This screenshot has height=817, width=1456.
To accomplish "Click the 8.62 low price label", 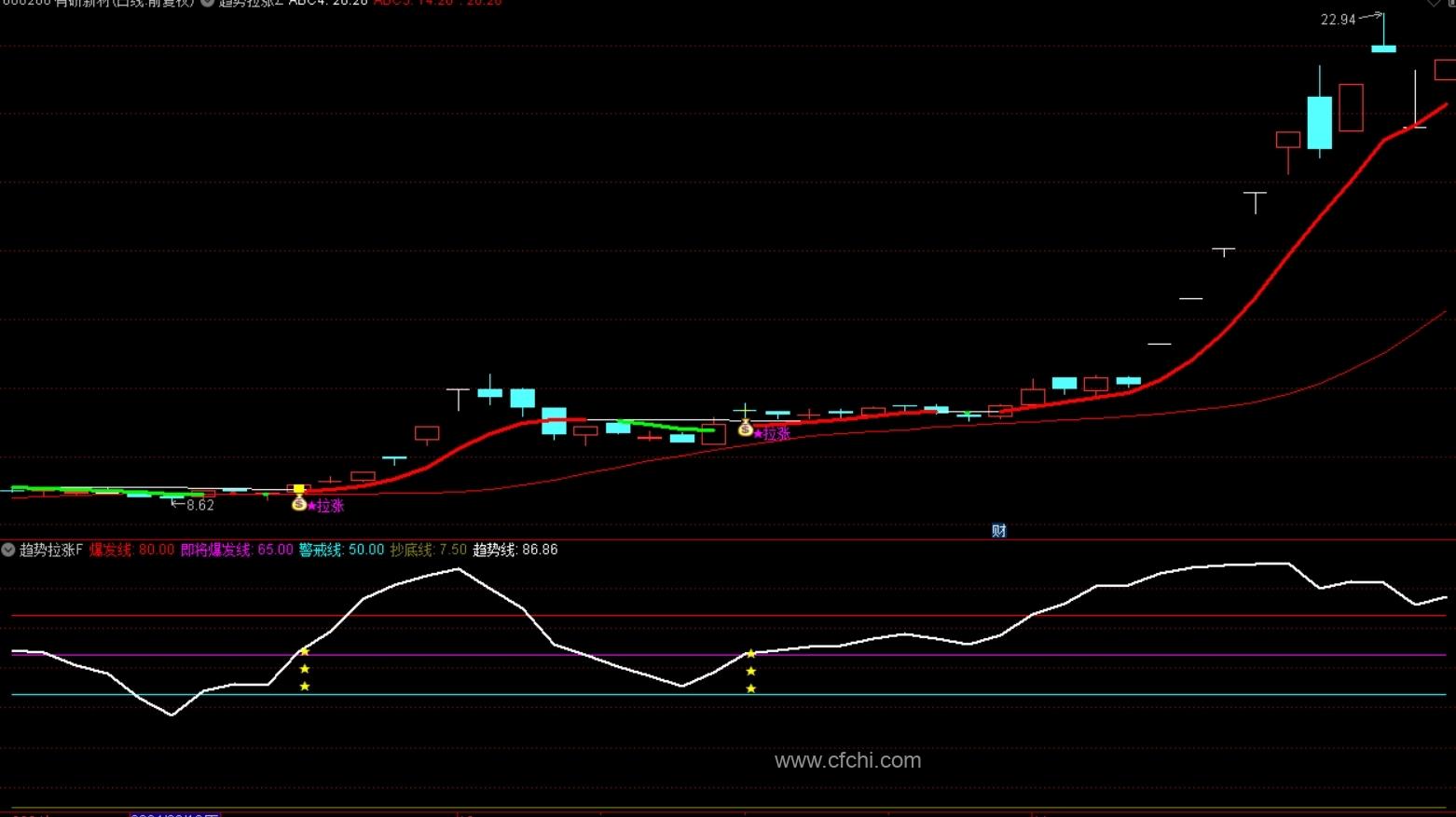I will (200, 505).
